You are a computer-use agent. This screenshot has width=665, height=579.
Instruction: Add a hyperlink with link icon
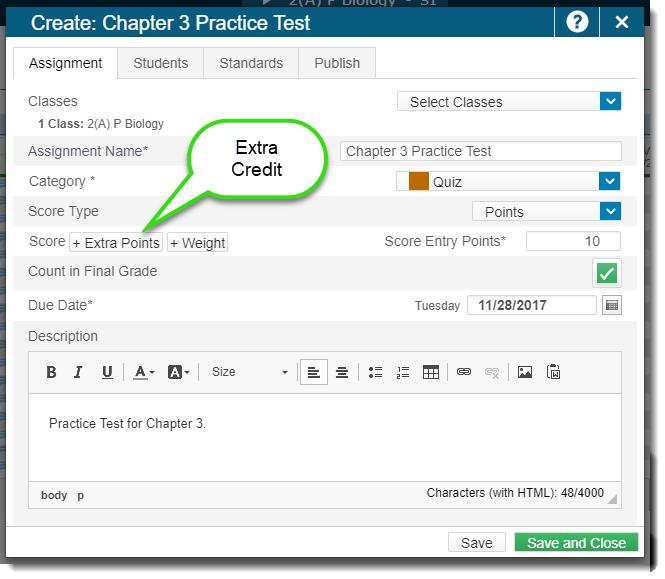(x=464, y=372)
